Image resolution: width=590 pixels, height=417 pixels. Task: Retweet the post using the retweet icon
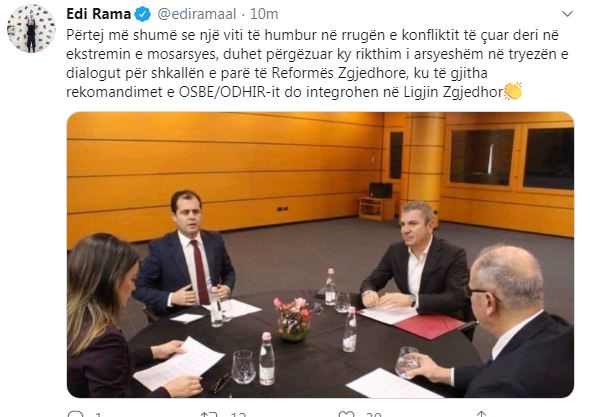coord(209,414)
